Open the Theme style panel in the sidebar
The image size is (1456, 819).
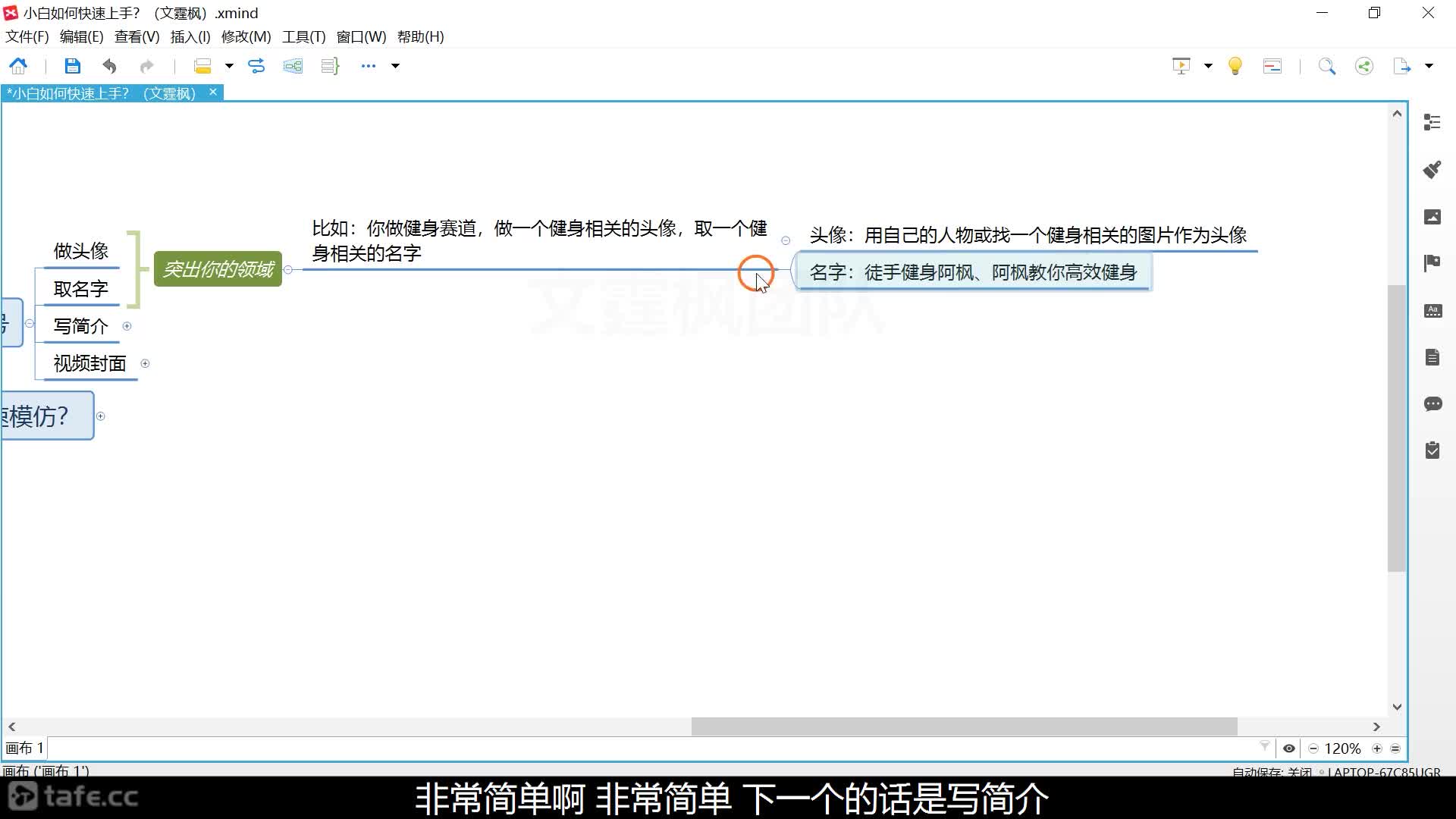pyautogui.click(x=1432, y=310)
